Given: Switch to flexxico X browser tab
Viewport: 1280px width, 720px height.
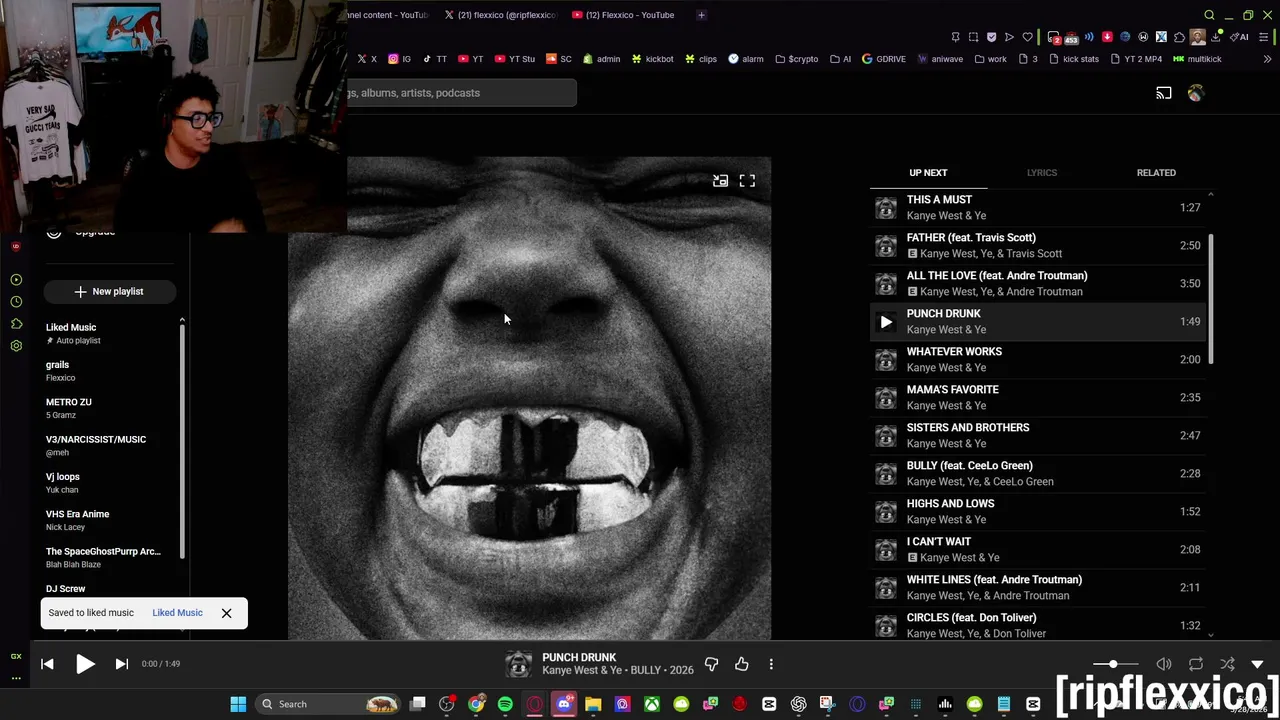Looking at the screenshot, I should pos(500,15).
